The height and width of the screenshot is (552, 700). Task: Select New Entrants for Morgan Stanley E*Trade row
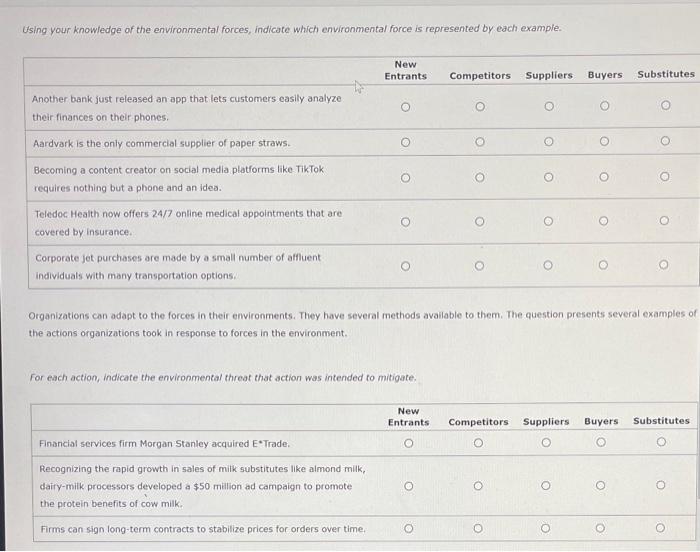coord(408,443)
